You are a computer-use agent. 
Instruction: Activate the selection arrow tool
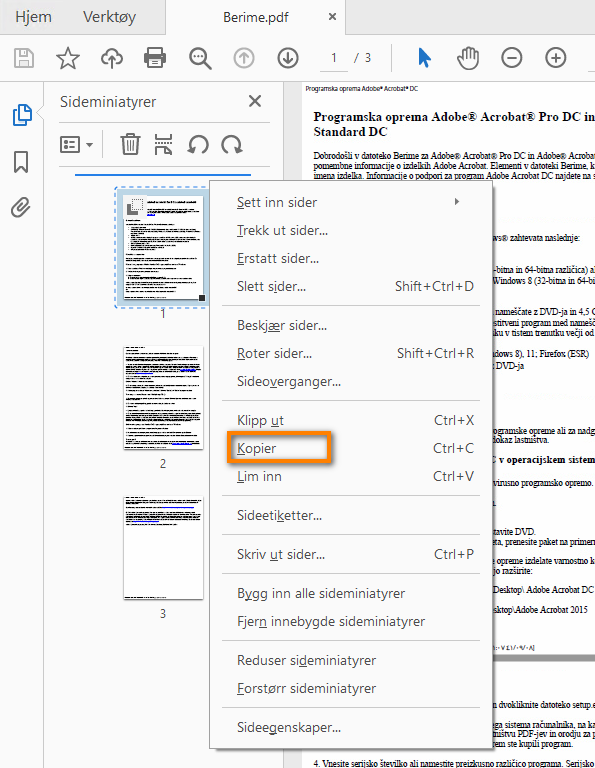tap(424, 58)
